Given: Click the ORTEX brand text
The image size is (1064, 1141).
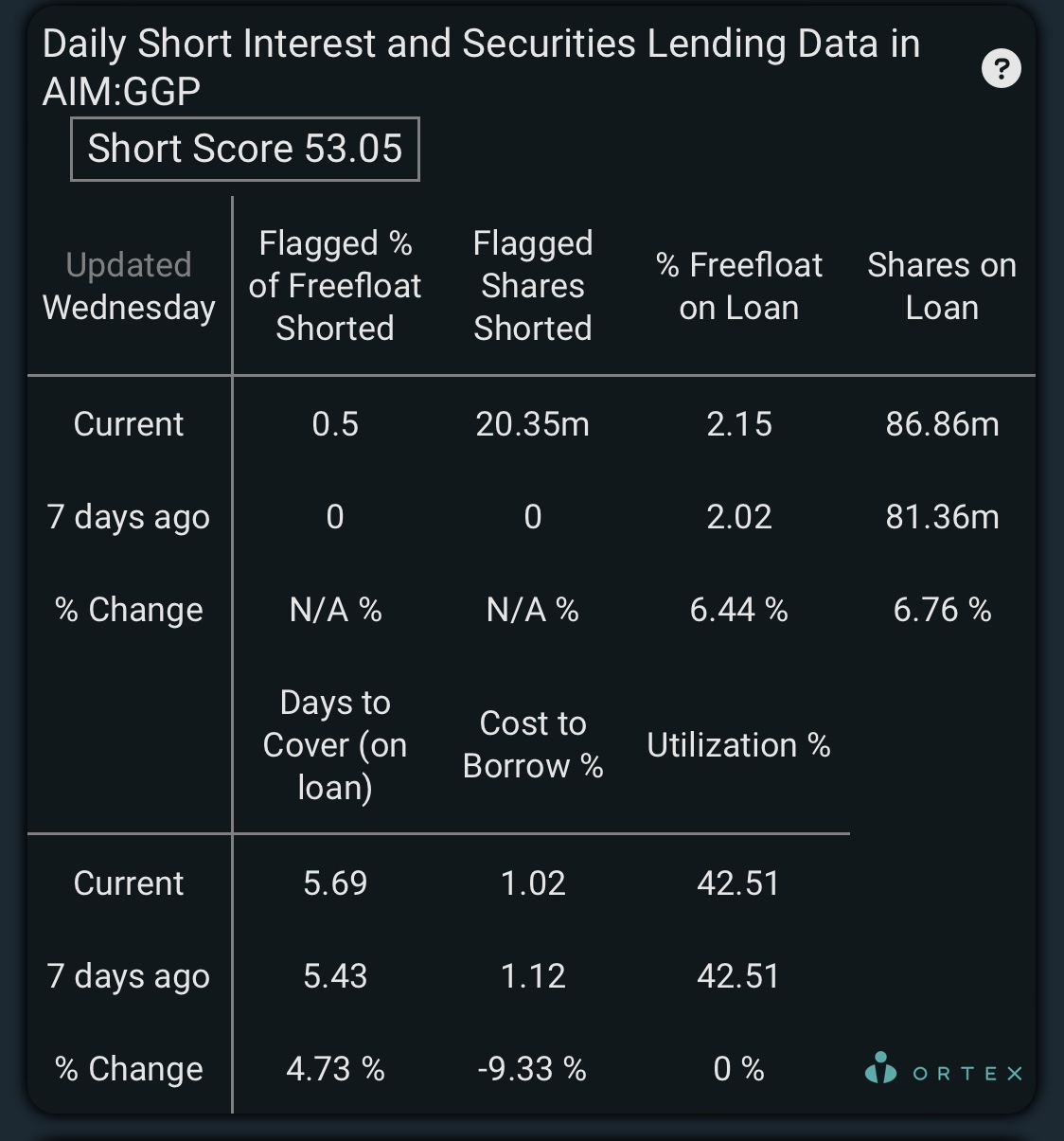Looking at the screenshot, I should point(967,1074).
